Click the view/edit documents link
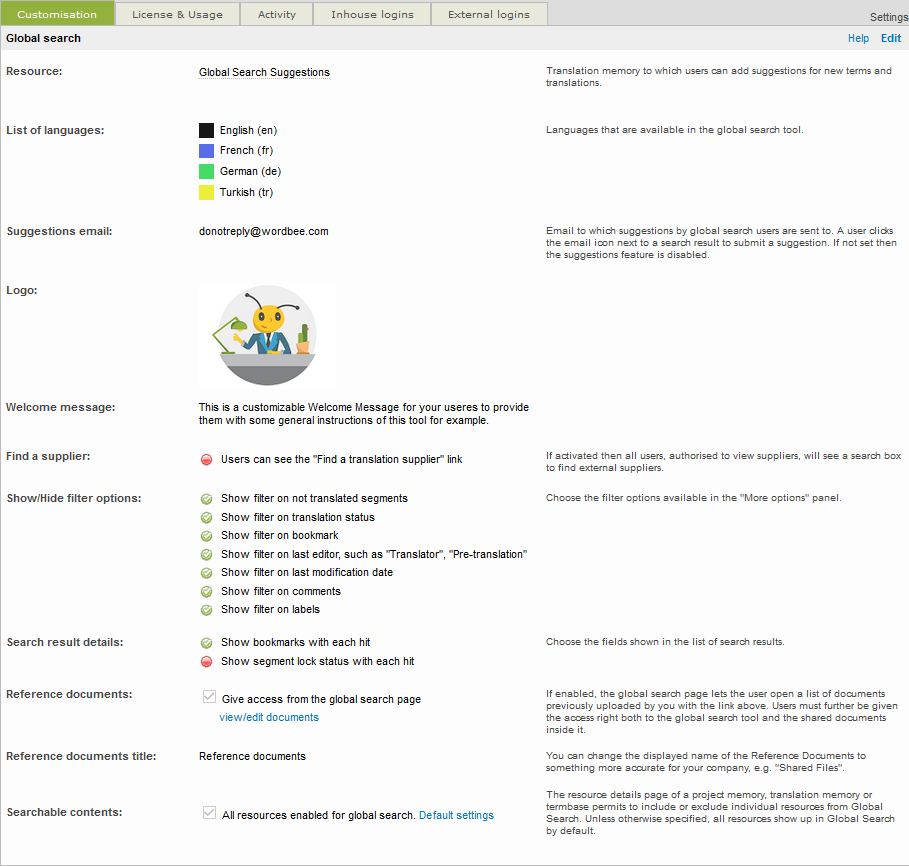909x866 pixels. point(269,717)
